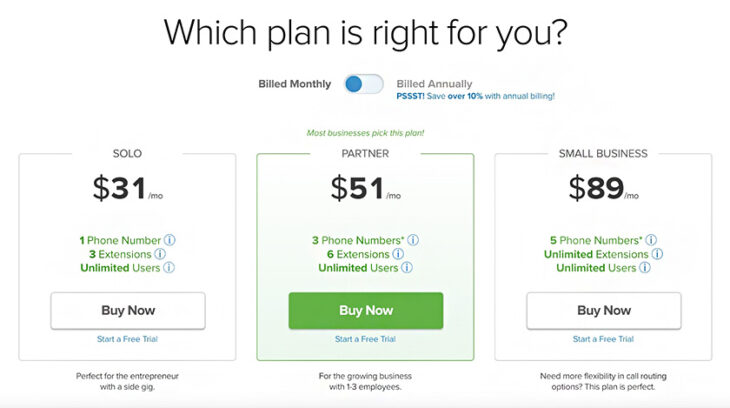Show info for Partner Unlimited Users
The width and height of the screenshot is (730, 408).
click(x=407, y=268)
